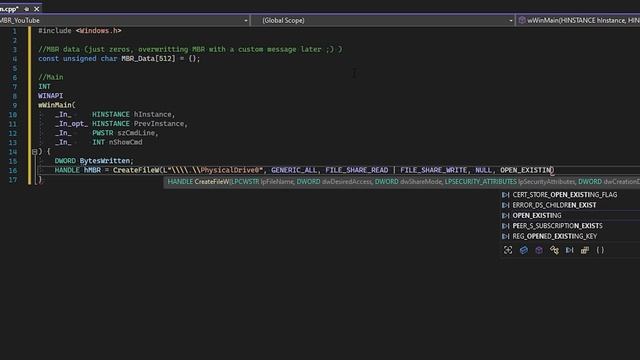Toggle the classes and structures filter icon
The image size is (640, 360).
pos(554,250)
